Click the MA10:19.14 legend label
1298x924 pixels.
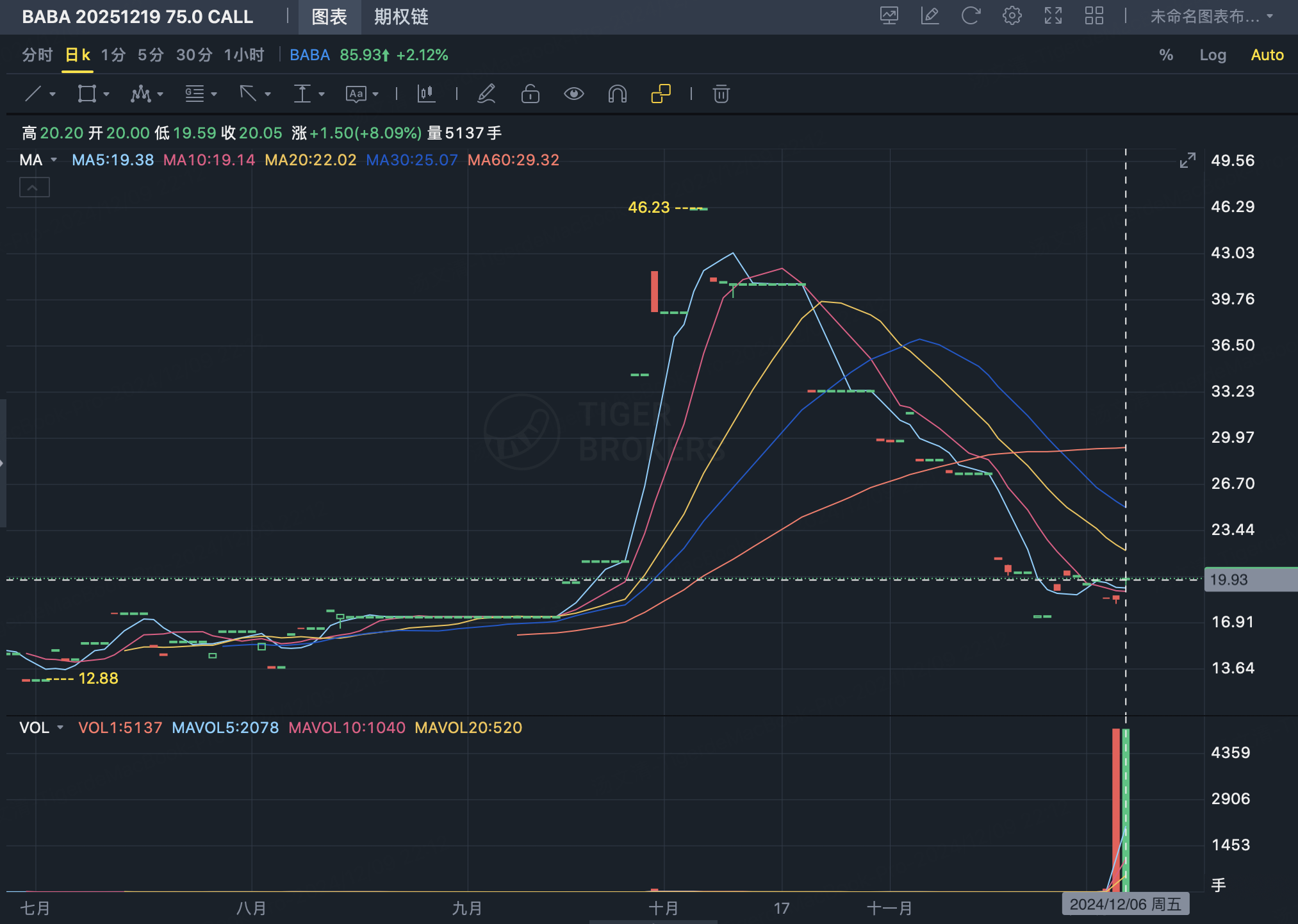tap(209, 160)
